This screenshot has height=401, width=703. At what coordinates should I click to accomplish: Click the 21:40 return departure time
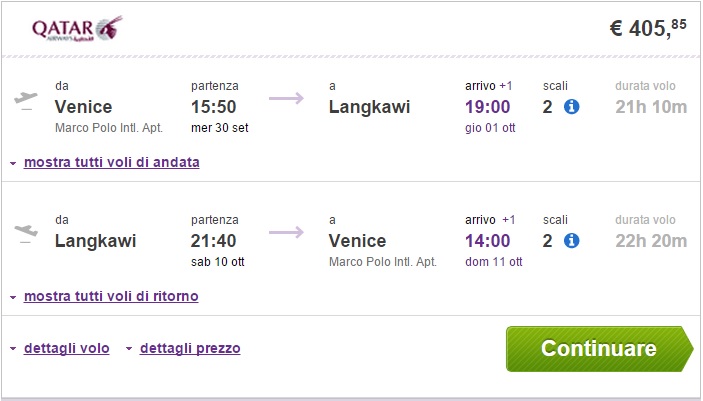[215, 240]
